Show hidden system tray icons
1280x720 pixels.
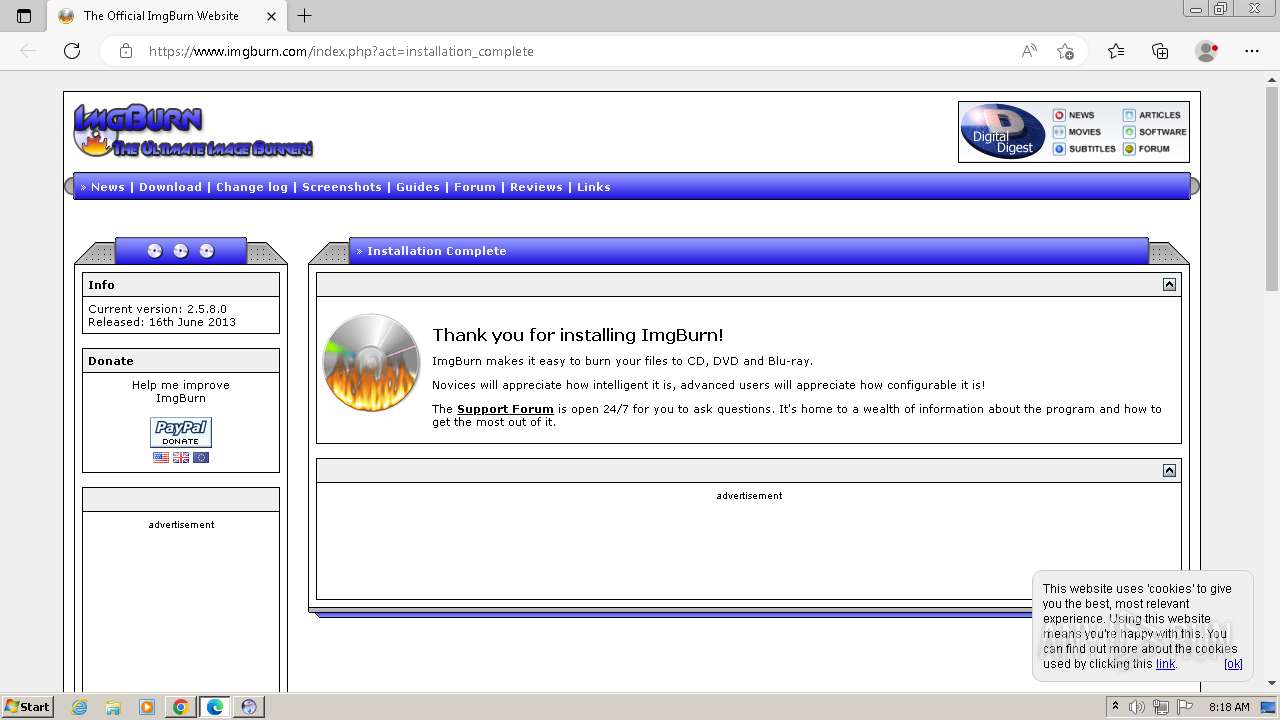[x=1115, y=707]
